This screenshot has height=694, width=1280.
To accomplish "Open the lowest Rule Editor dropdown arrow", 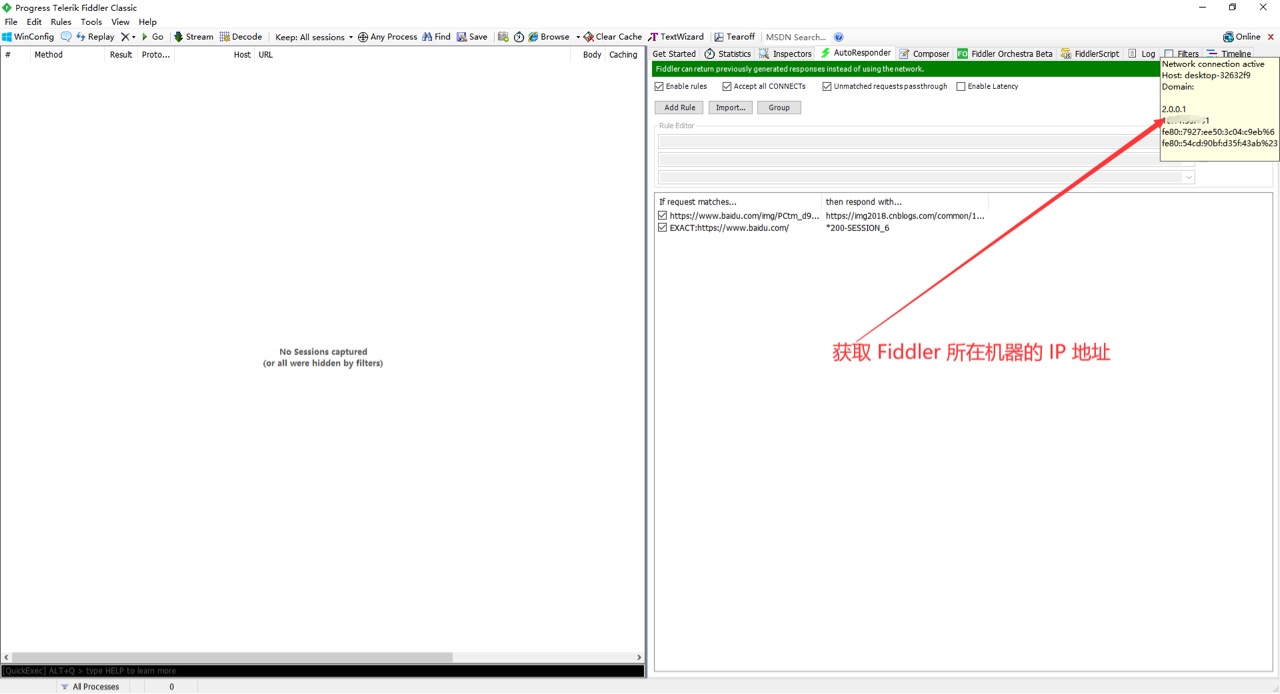I will click(1188, 177).
